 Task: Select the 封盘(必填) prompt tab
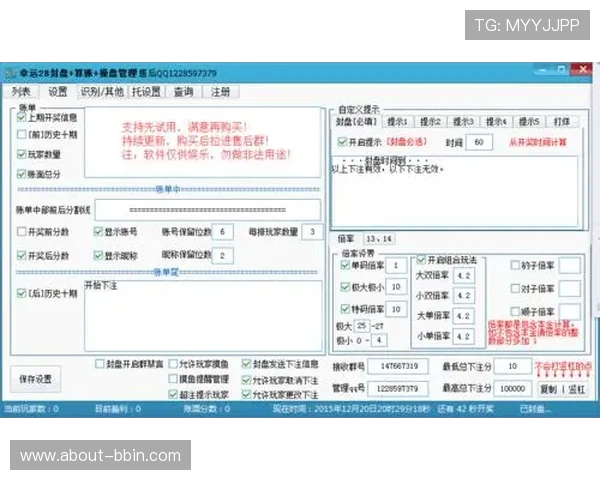pyautogui.click(x=356, y=122)
